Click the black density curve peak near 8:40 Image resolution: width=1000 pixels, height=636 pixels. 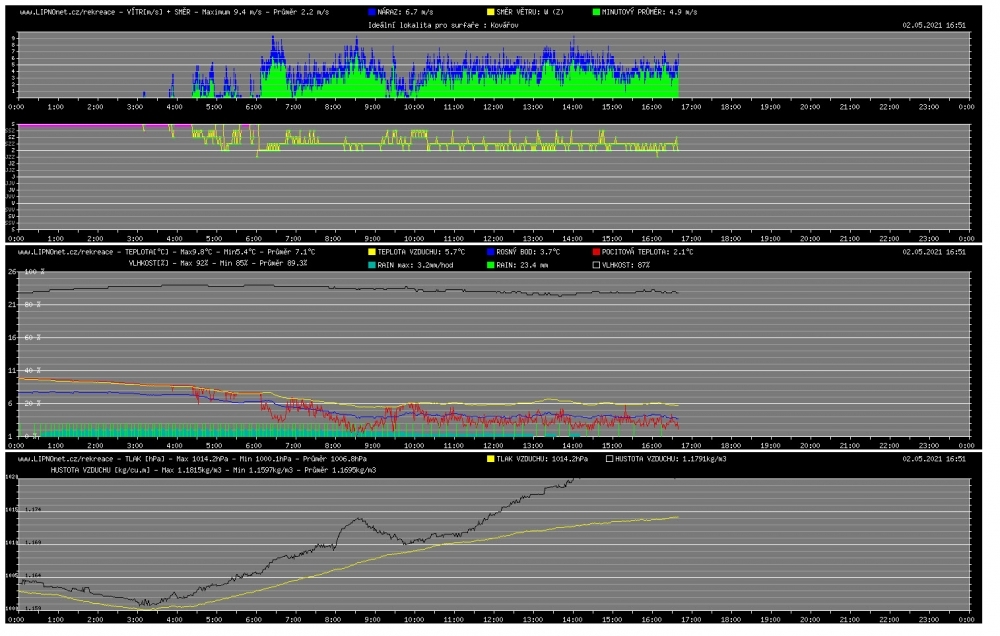(x=357, y=519)
